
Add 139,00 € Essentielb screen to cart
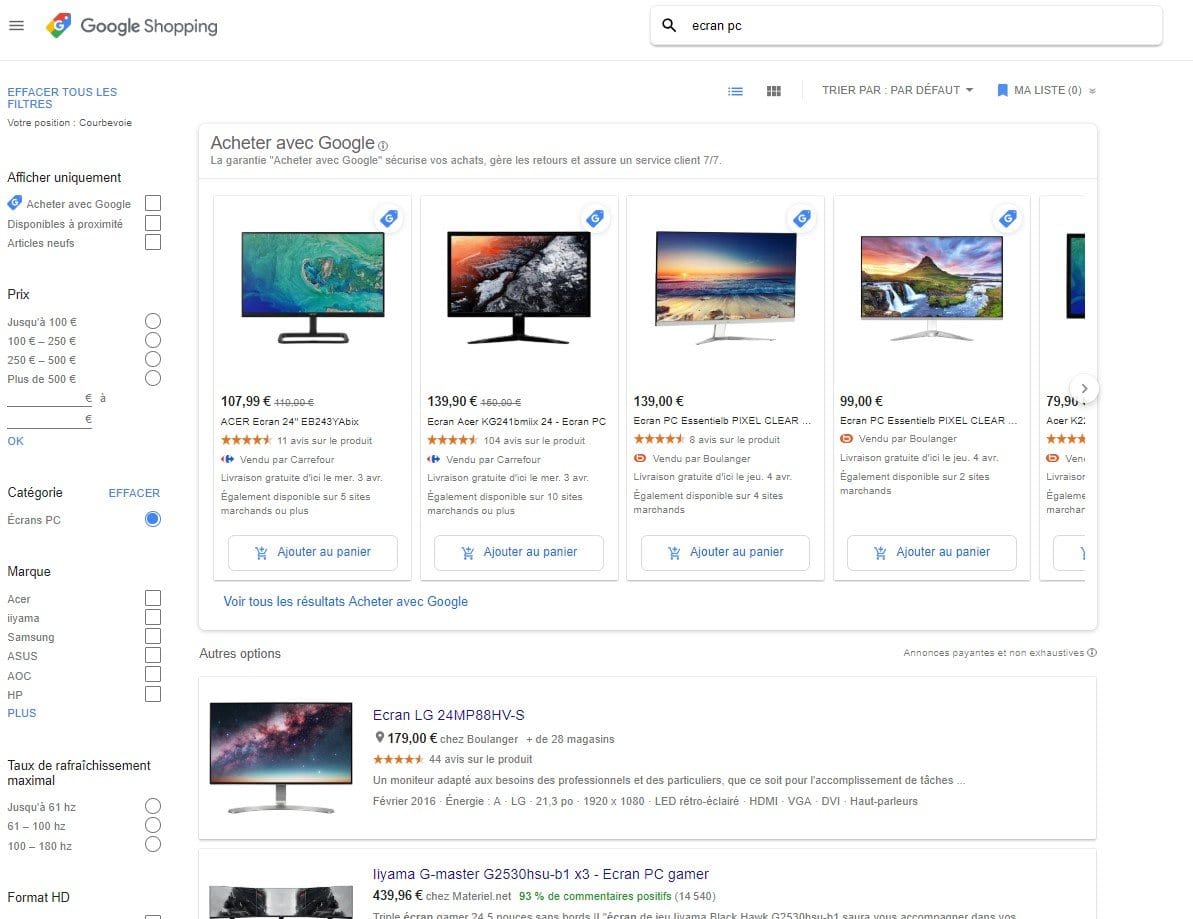(x=725, y=552)
